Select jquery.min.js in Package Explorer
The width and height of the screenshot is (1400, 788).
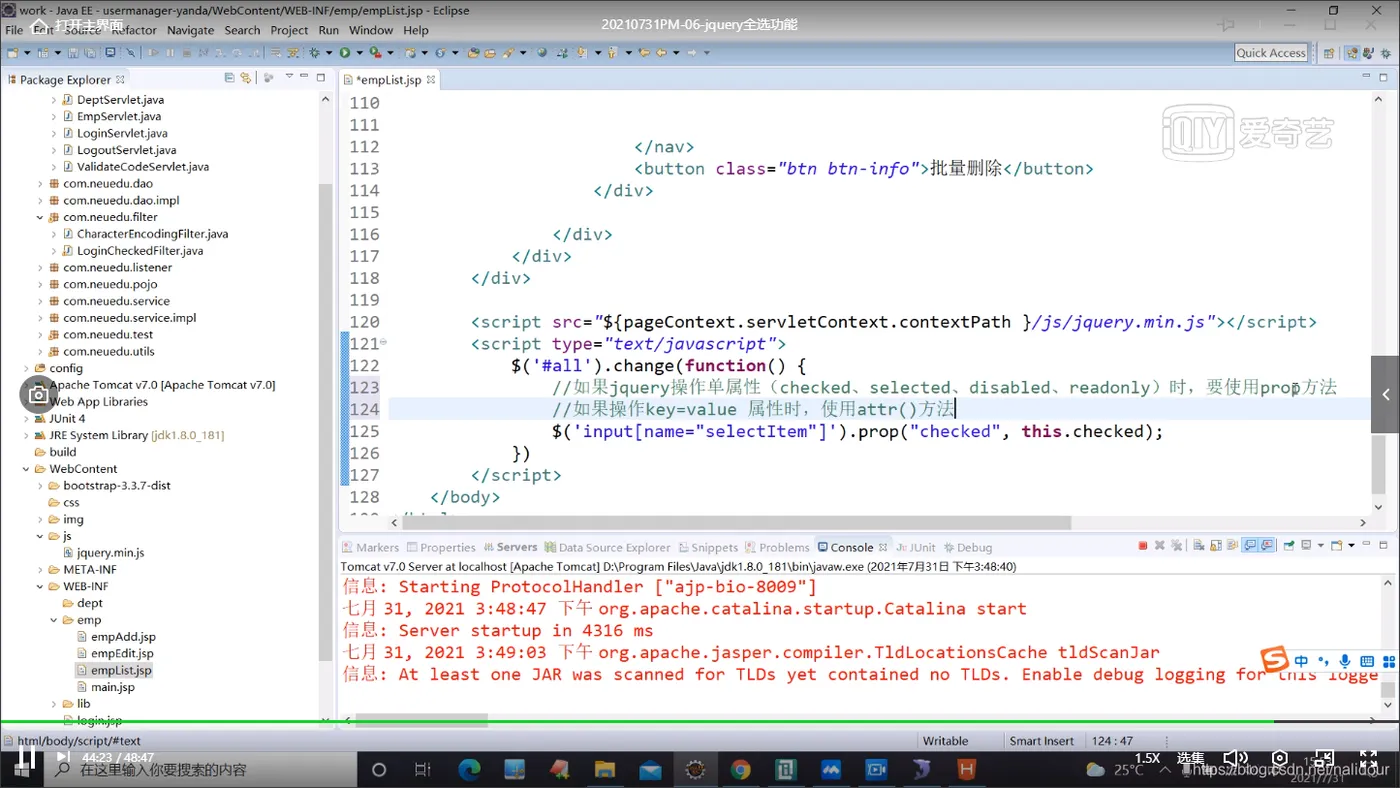coord(110,553)
